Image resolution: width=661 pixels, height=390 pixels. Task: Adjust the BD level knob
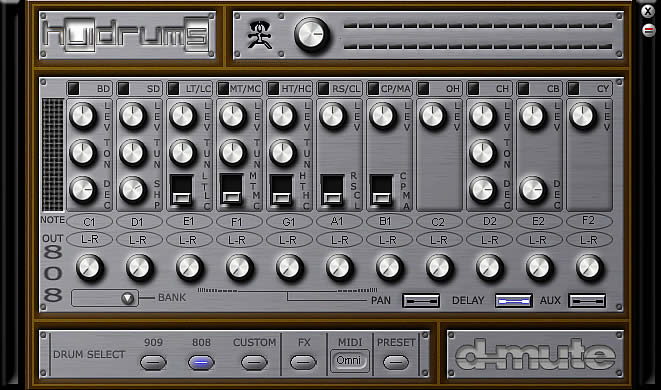click(83, 116)
